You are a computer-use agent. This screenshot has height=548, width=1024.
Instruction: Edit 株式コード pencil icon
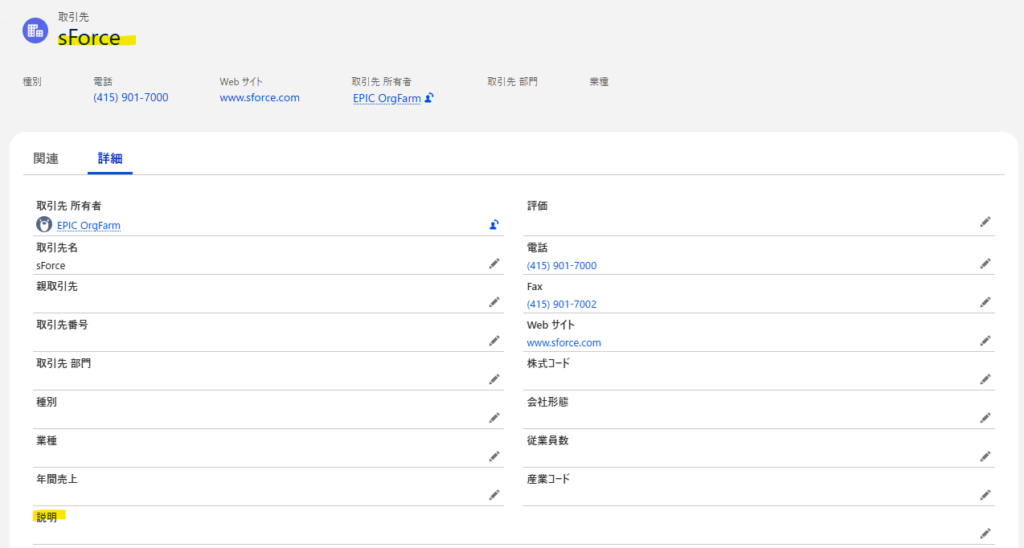[985, 379]
